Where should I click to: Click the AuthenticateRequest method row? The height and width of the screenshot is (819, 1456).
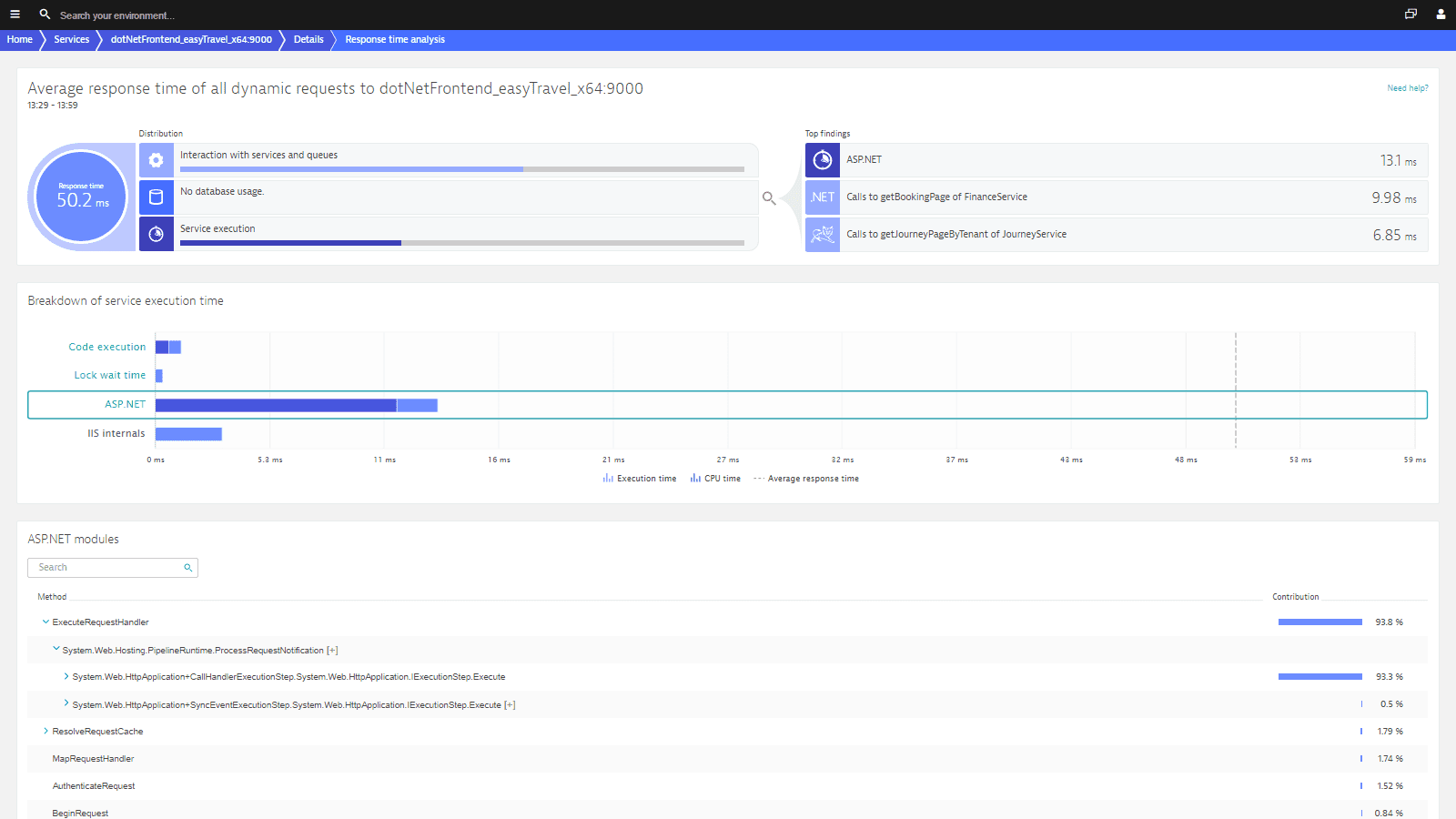[727, 786]
